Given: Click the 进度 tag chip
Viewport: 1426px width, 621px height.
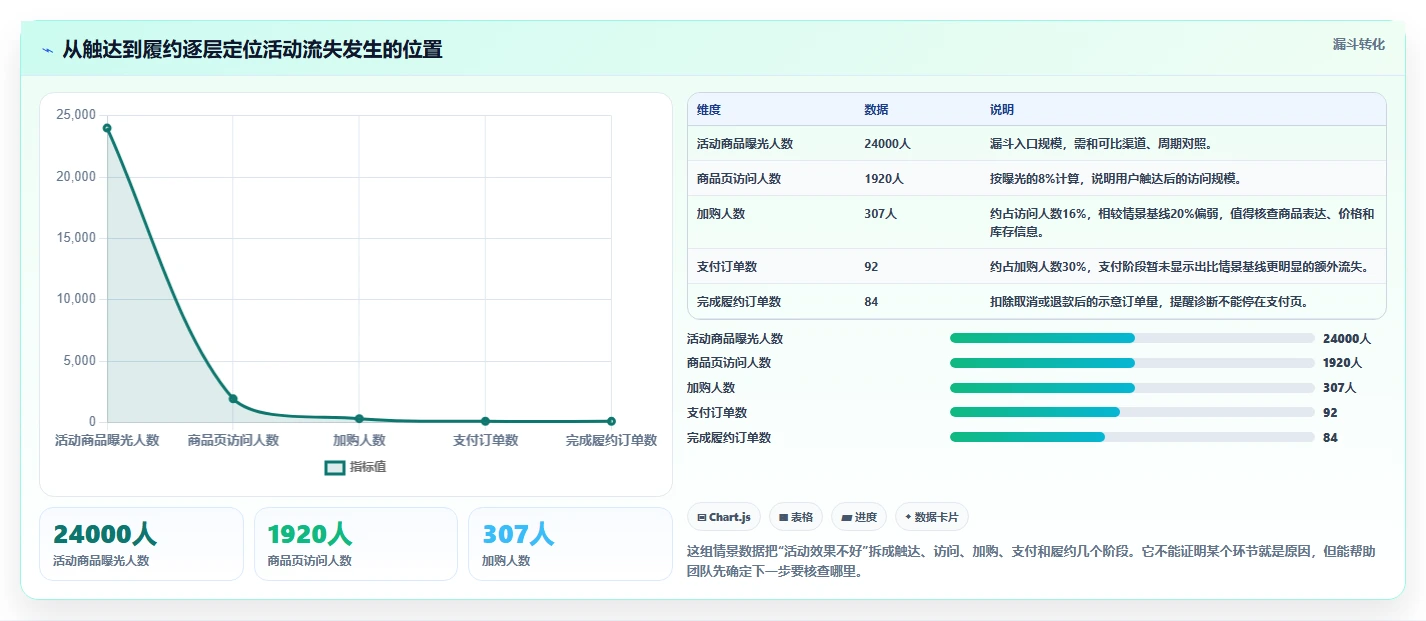Looking at the screenshot, I should 859,517.
